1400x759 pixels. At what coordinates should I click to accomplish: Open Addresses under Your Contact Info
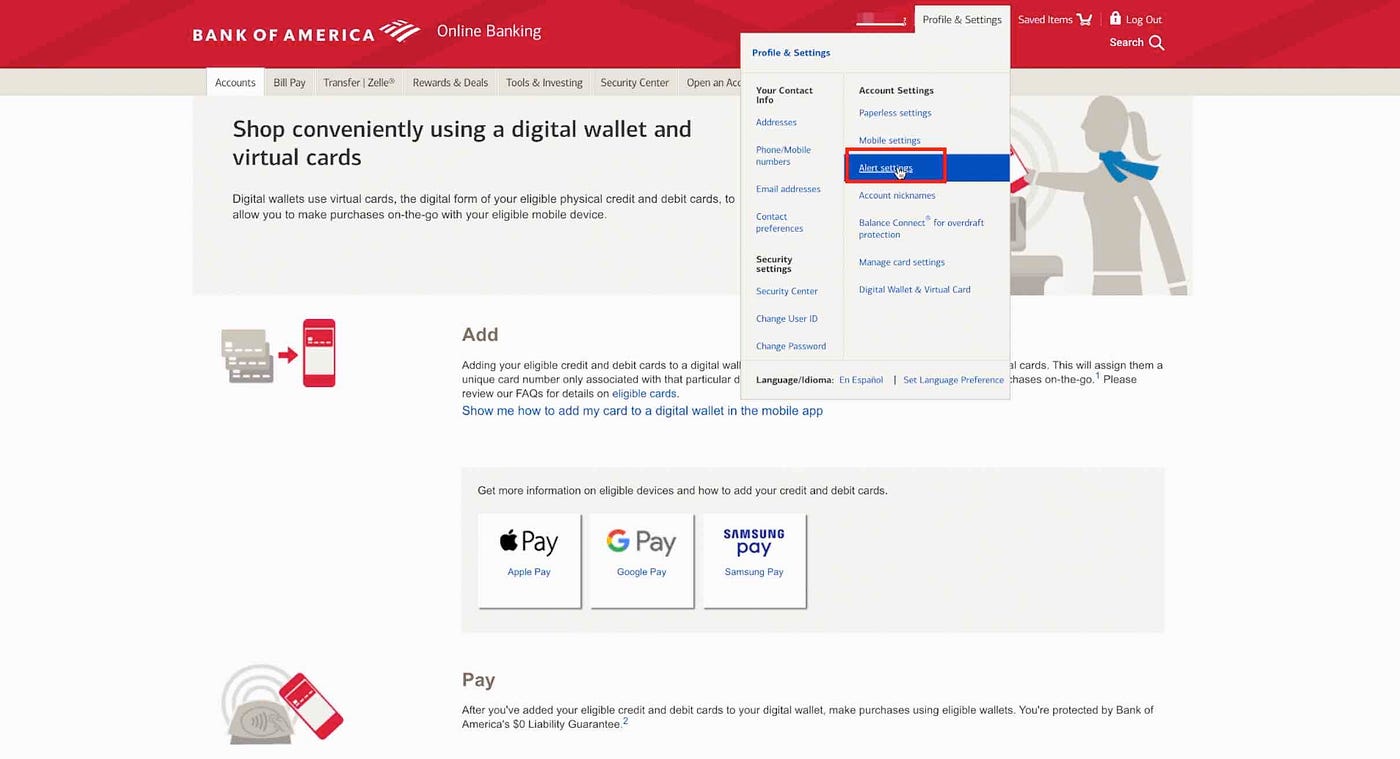(776, 122)
